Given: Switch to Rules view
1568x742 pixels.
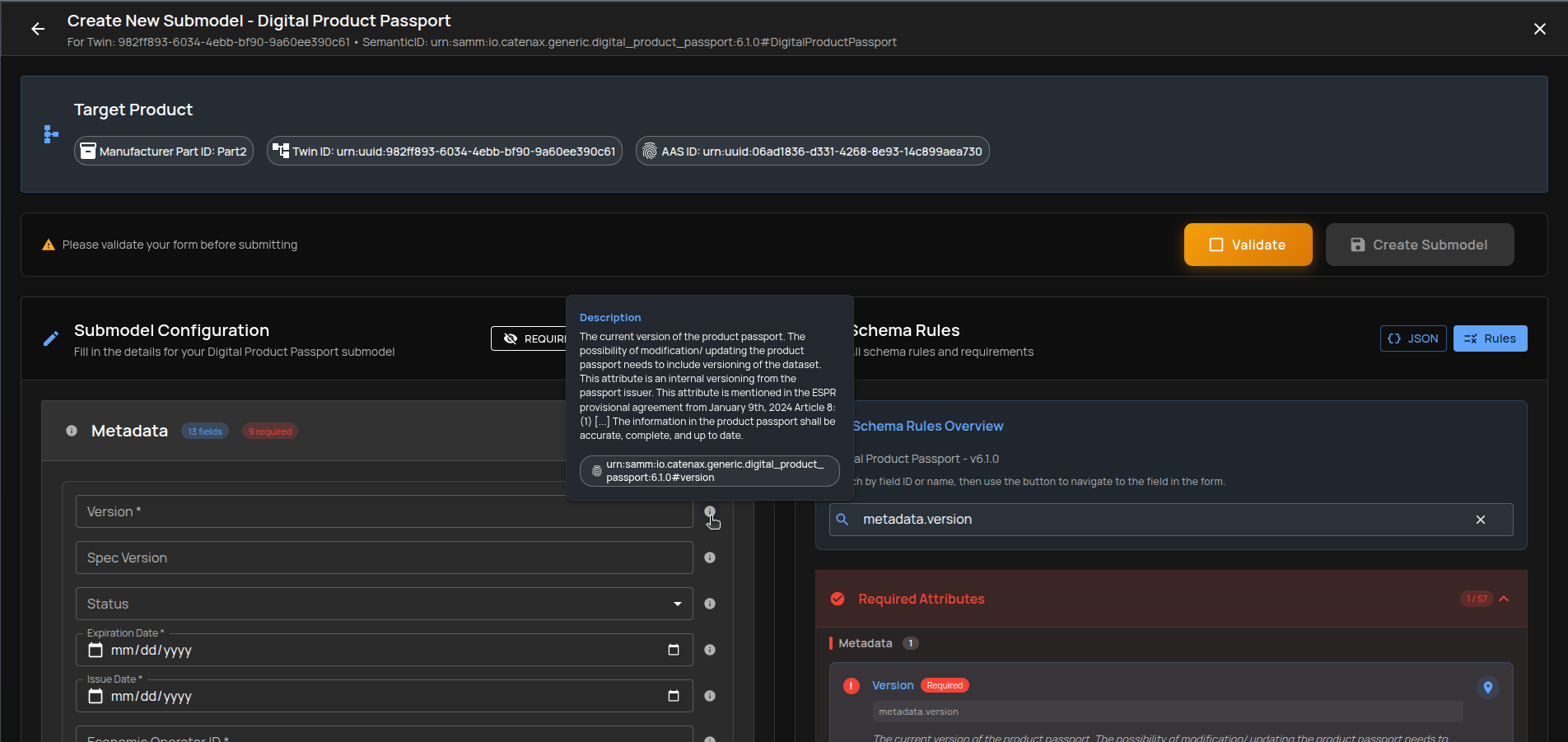Looking at the screenshot, I should 1490,338.
